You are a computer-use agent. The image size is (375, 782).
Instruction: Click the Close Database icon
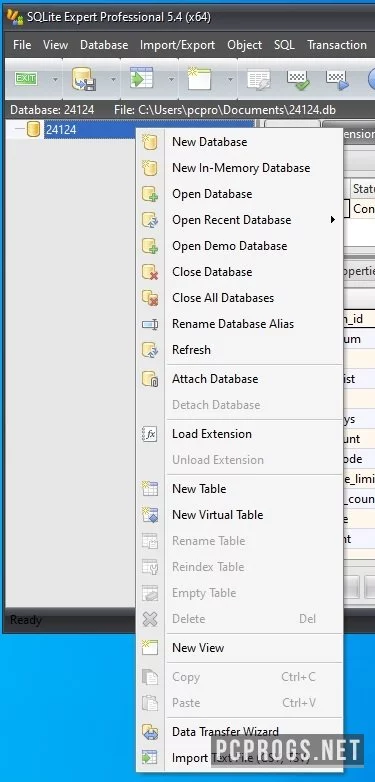coord(150,272)
